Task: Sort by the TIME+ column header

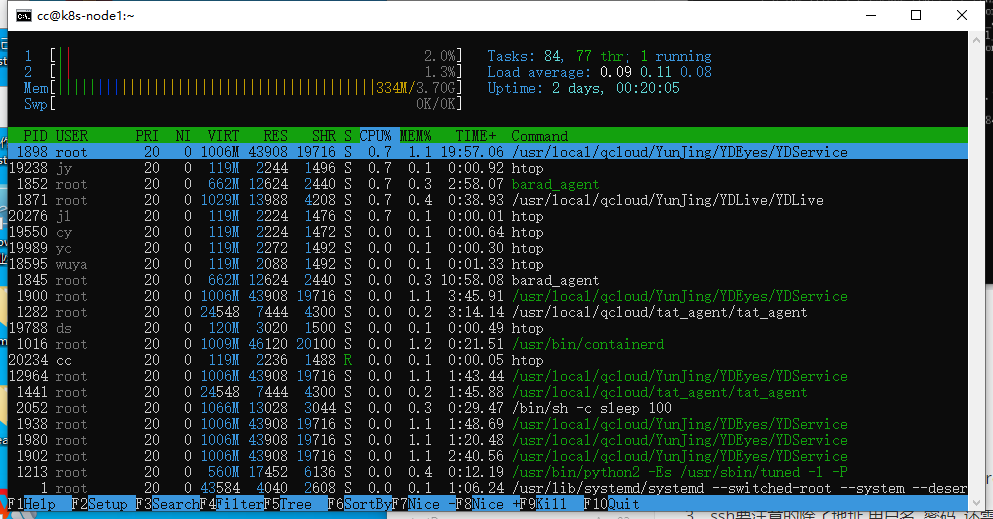Action: coord(476,135)
